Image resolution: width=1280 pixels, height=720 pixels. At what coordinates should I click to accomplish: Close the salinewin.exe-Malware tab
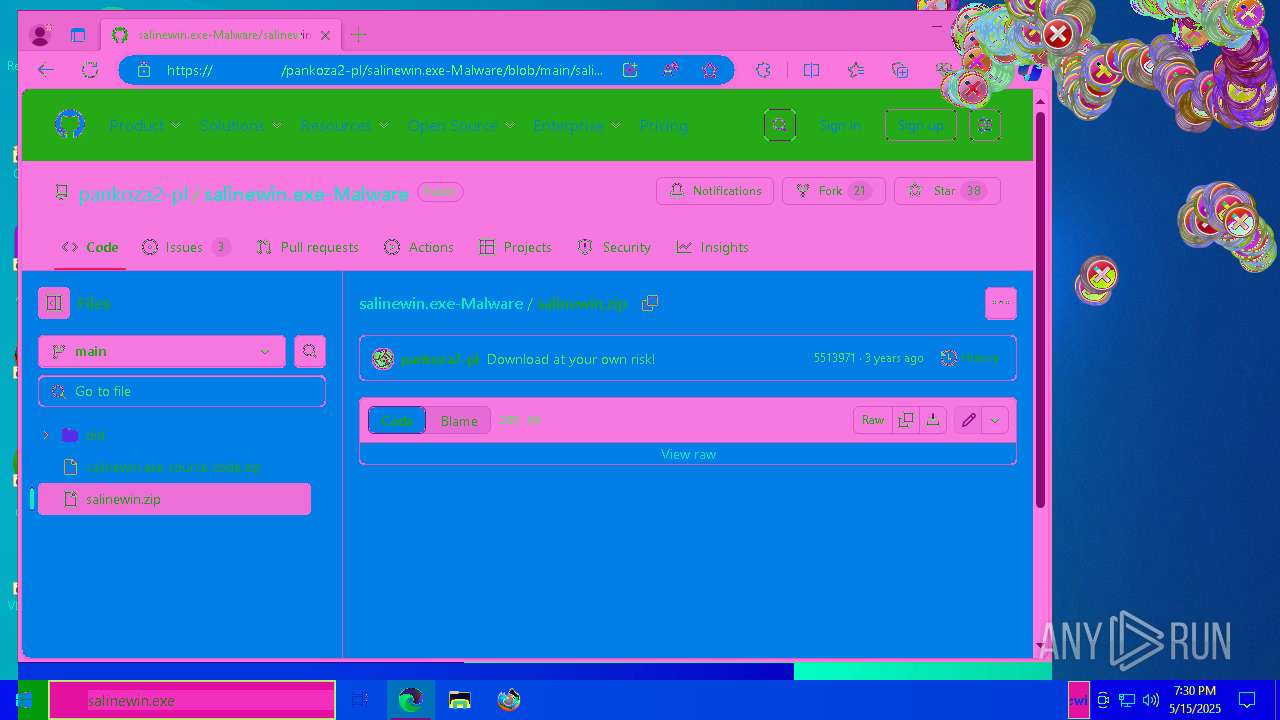click(x=325, y=35)
